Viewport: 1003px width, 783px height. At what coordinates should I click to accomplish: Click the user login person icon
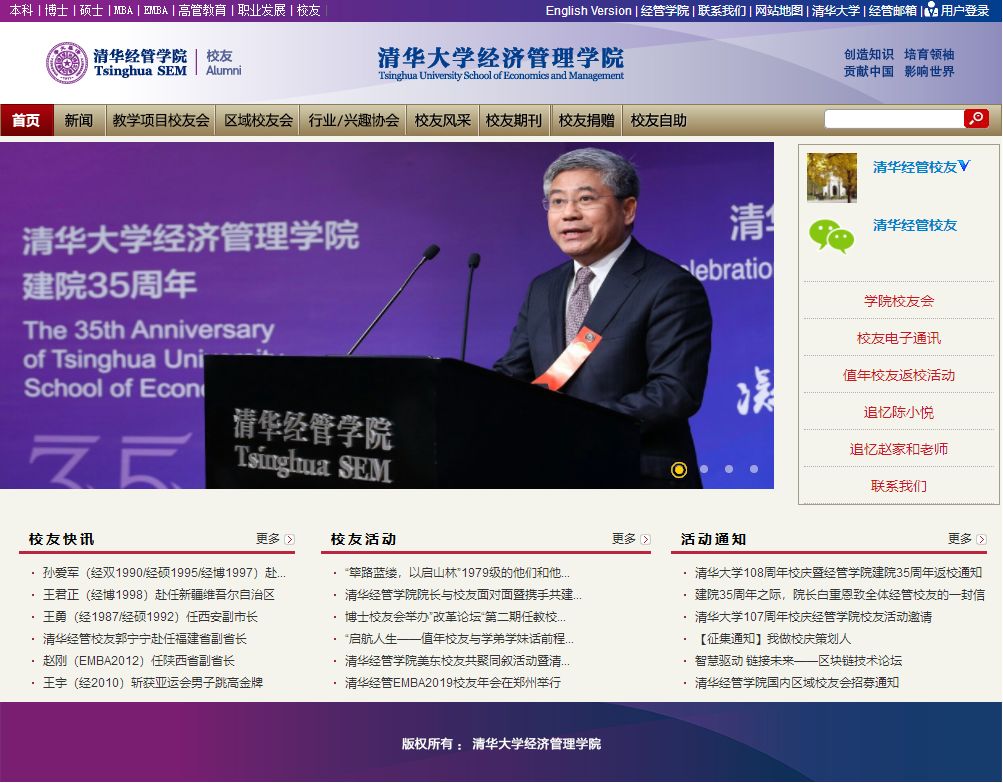[x=931, y=10]
